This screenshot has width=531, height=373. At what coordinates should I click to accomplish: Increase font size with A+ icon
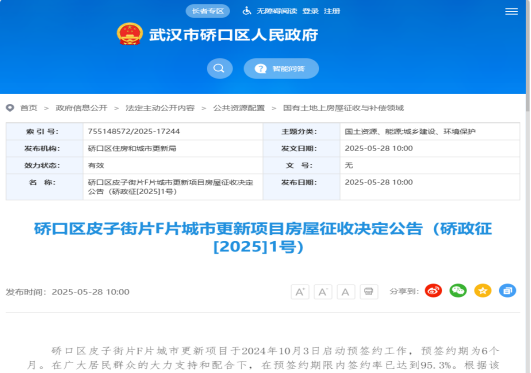[x=300, y=292]
